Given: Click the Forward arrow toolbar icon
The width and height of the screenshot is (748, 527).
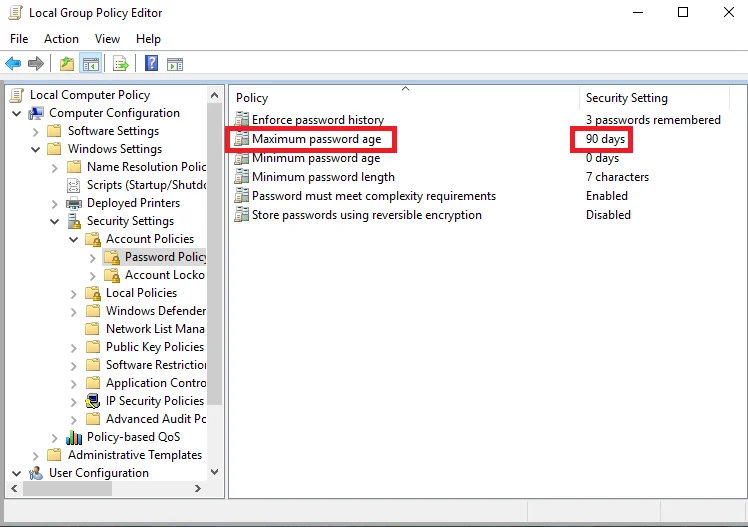Looking at the screenshot, I should point(36,63).
